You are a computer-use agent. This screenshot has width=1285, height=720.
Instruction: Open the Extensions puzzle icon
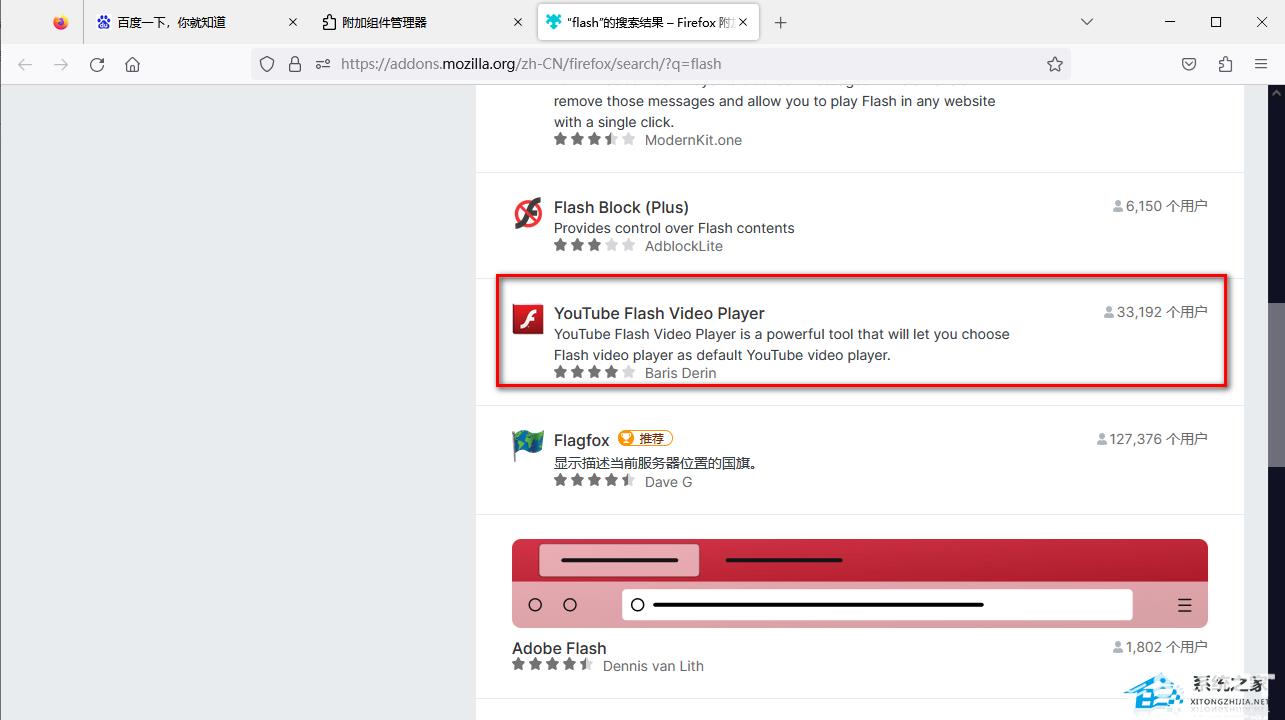coord(1225,64)
